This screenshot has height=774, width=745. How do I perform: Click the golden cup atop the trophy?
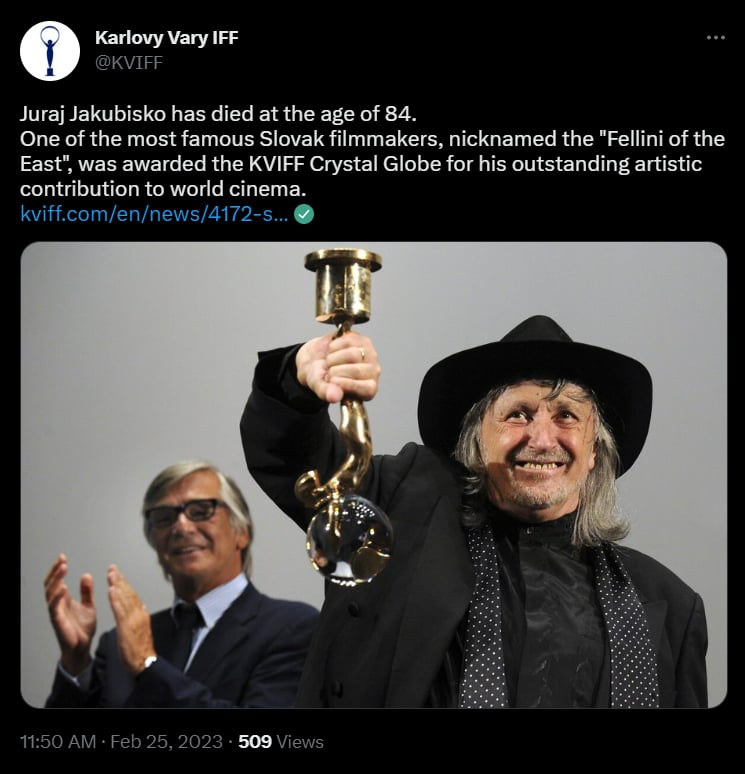click(343, 285)
